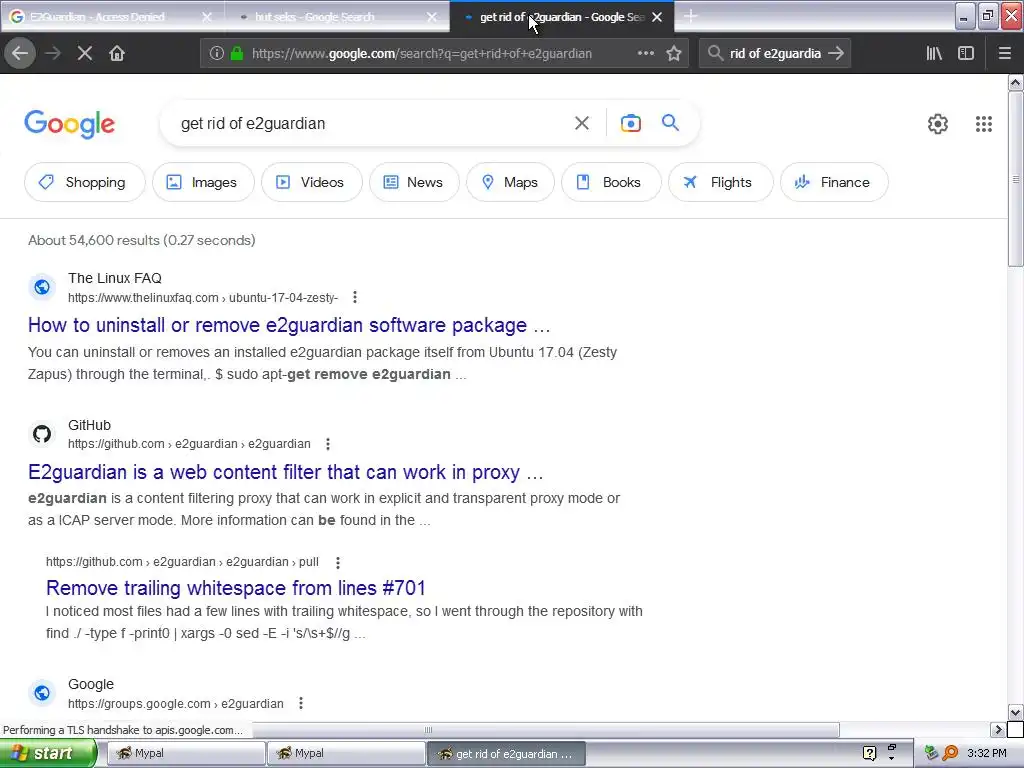1024x768 pixels.
Task: Switch to Maps results
Action: pos(510,182)
